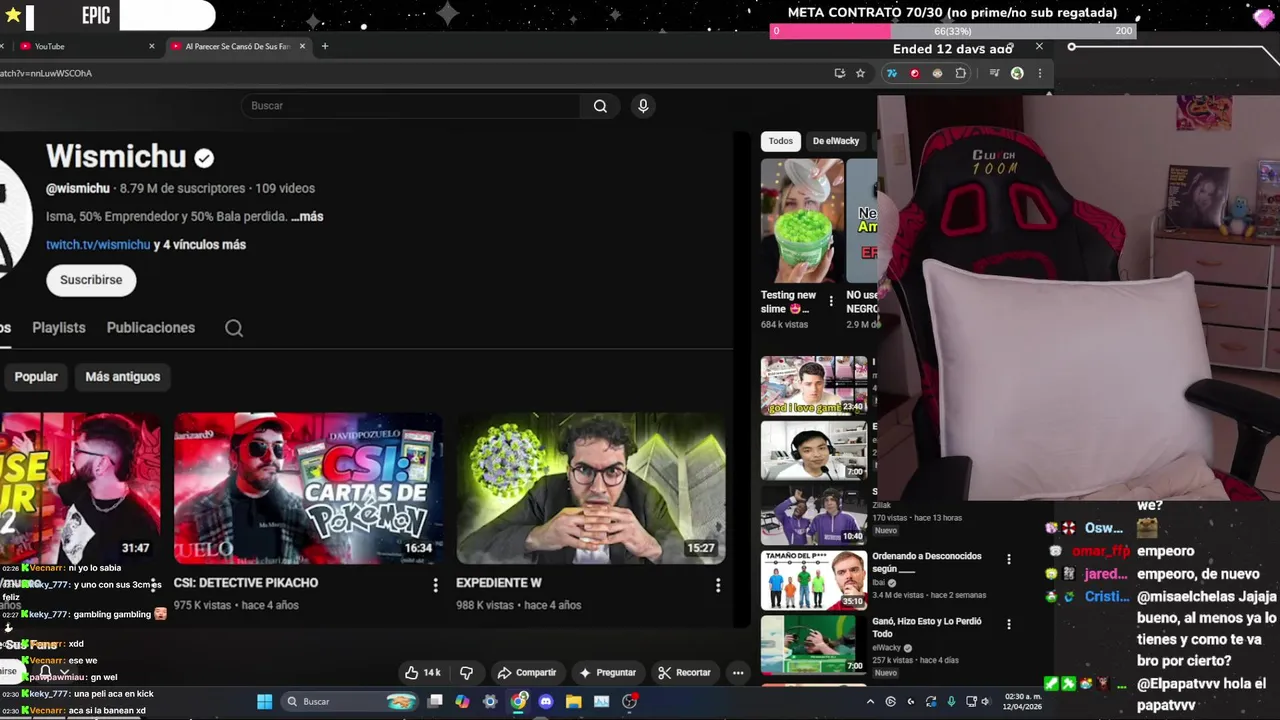The image size is (1280, 720).
Task: Open options menu for Expediente W video
Action: pos(717,585)
